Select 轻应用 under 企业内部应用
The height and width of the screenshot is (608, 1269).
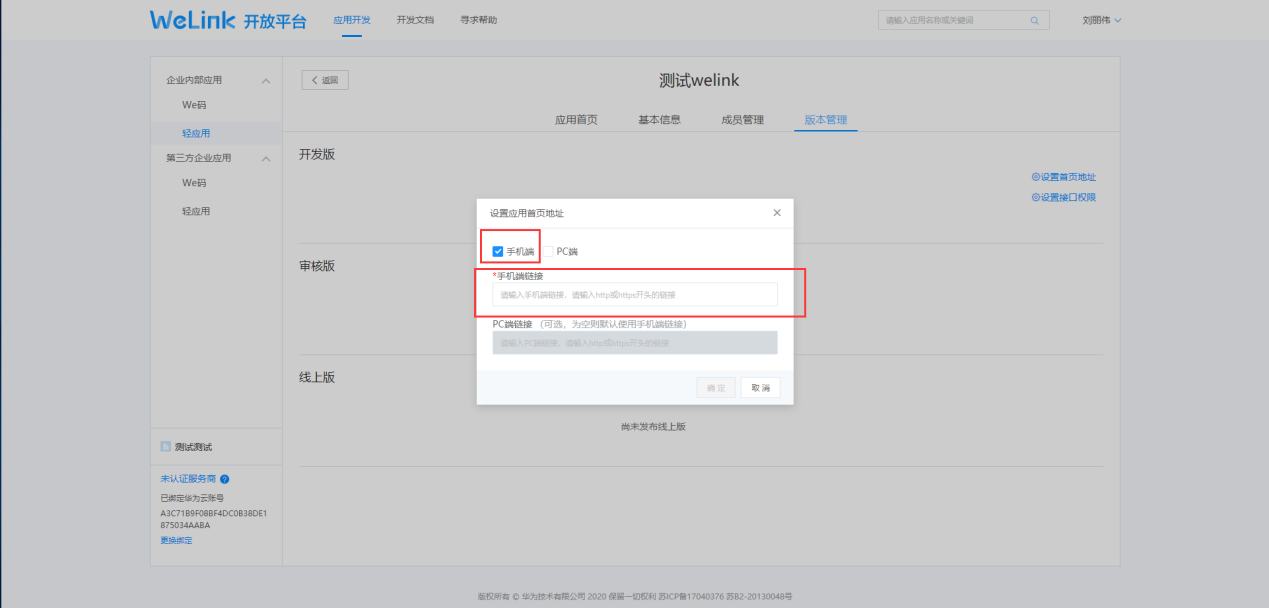pyautogui.click(x=196, y=133)
